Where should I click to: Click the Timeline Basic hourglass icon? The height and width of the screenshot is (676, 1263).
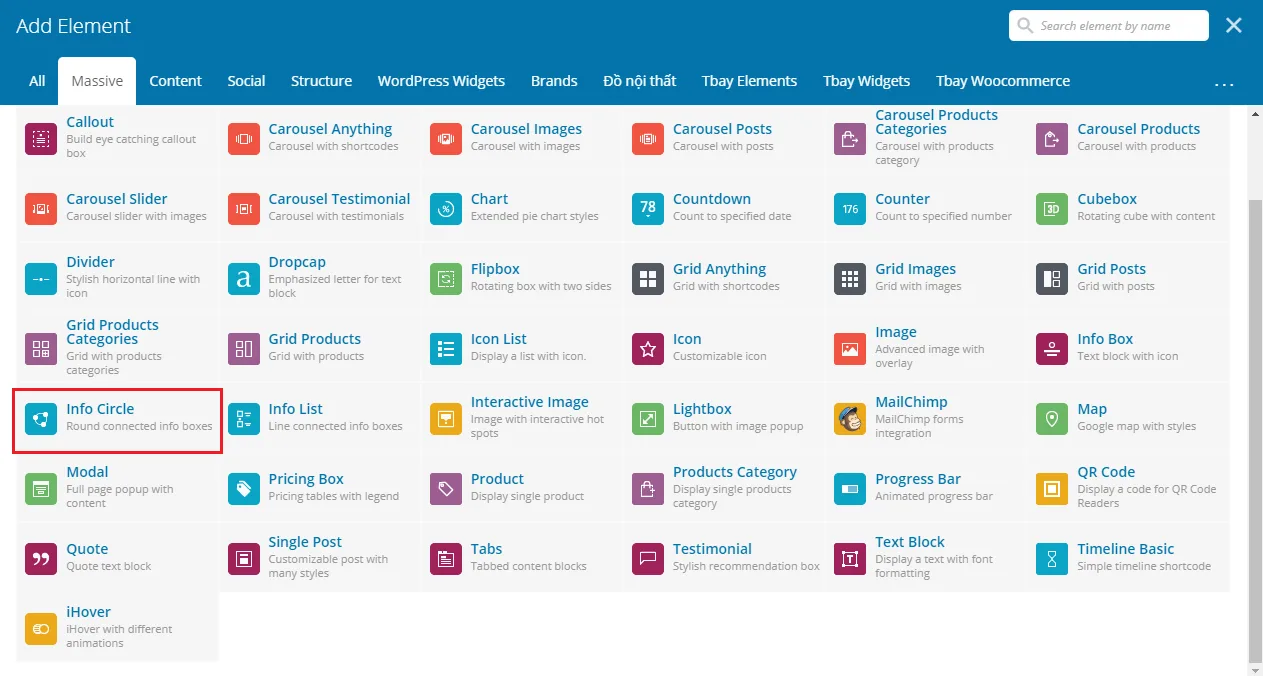1052,559
